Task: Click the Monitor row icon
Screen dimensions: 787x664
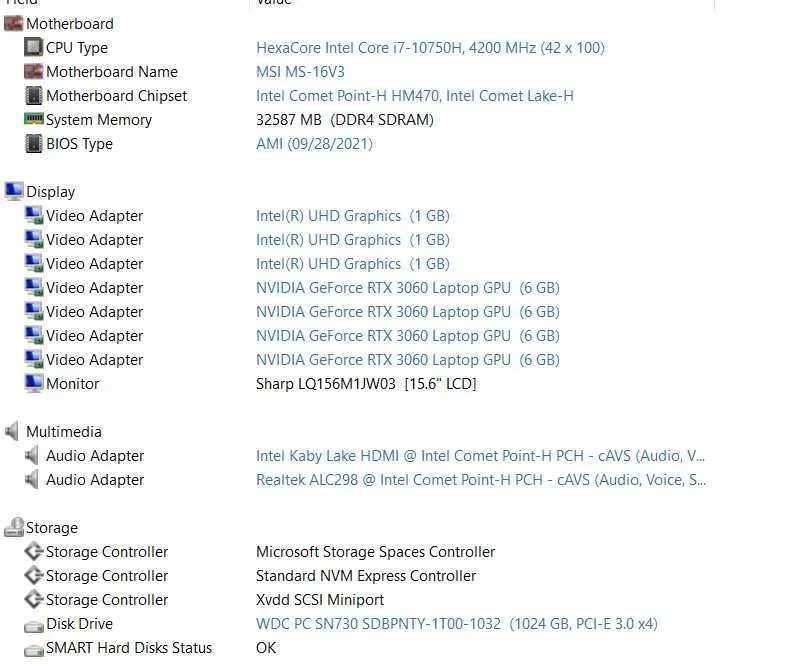Action: pyautogui.click(x=33, y=383)
